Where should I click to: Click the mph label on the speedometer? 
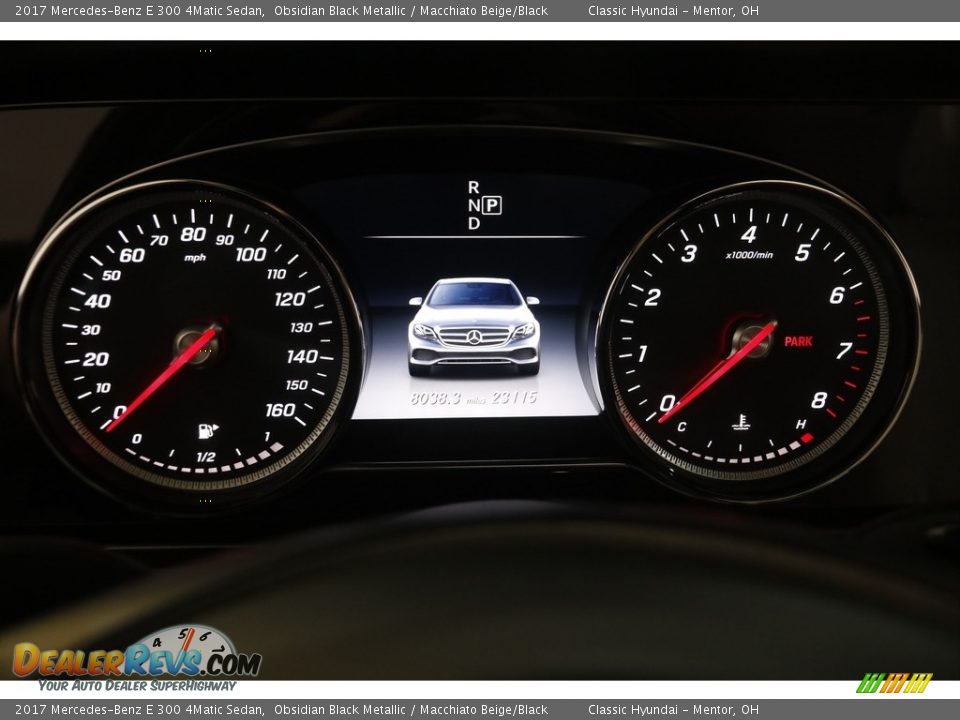coord(195,258)
